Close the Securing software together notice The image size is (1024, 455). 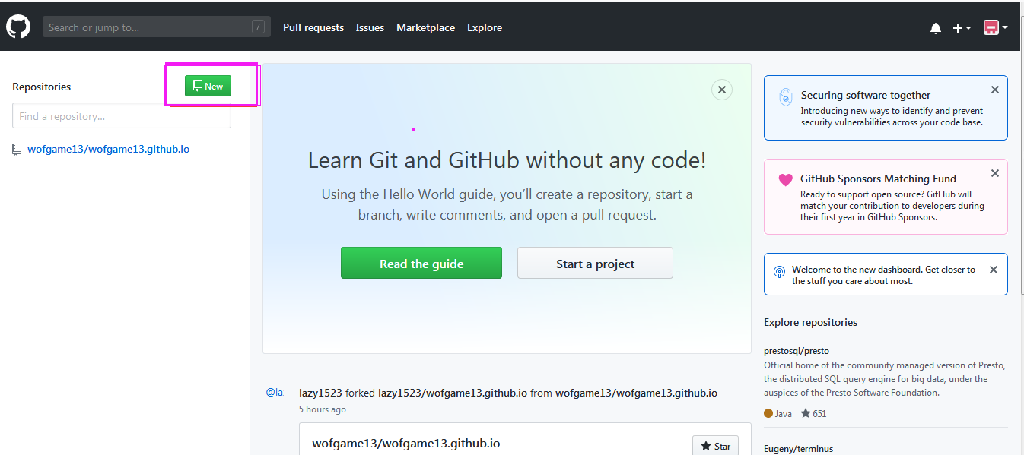click(995, 89)
